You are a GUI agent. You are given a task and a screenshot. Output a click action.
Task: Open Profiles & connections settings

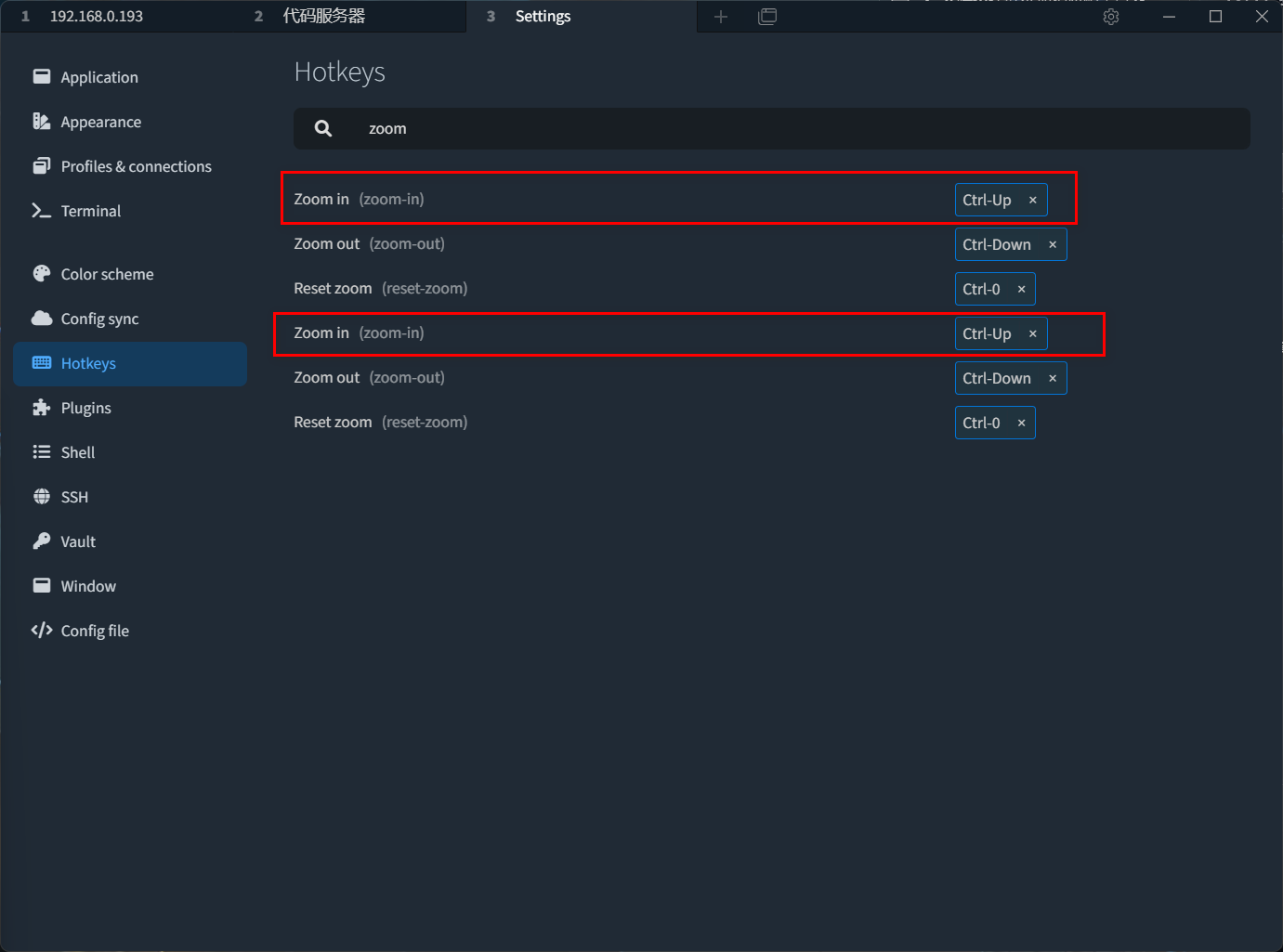135,166
